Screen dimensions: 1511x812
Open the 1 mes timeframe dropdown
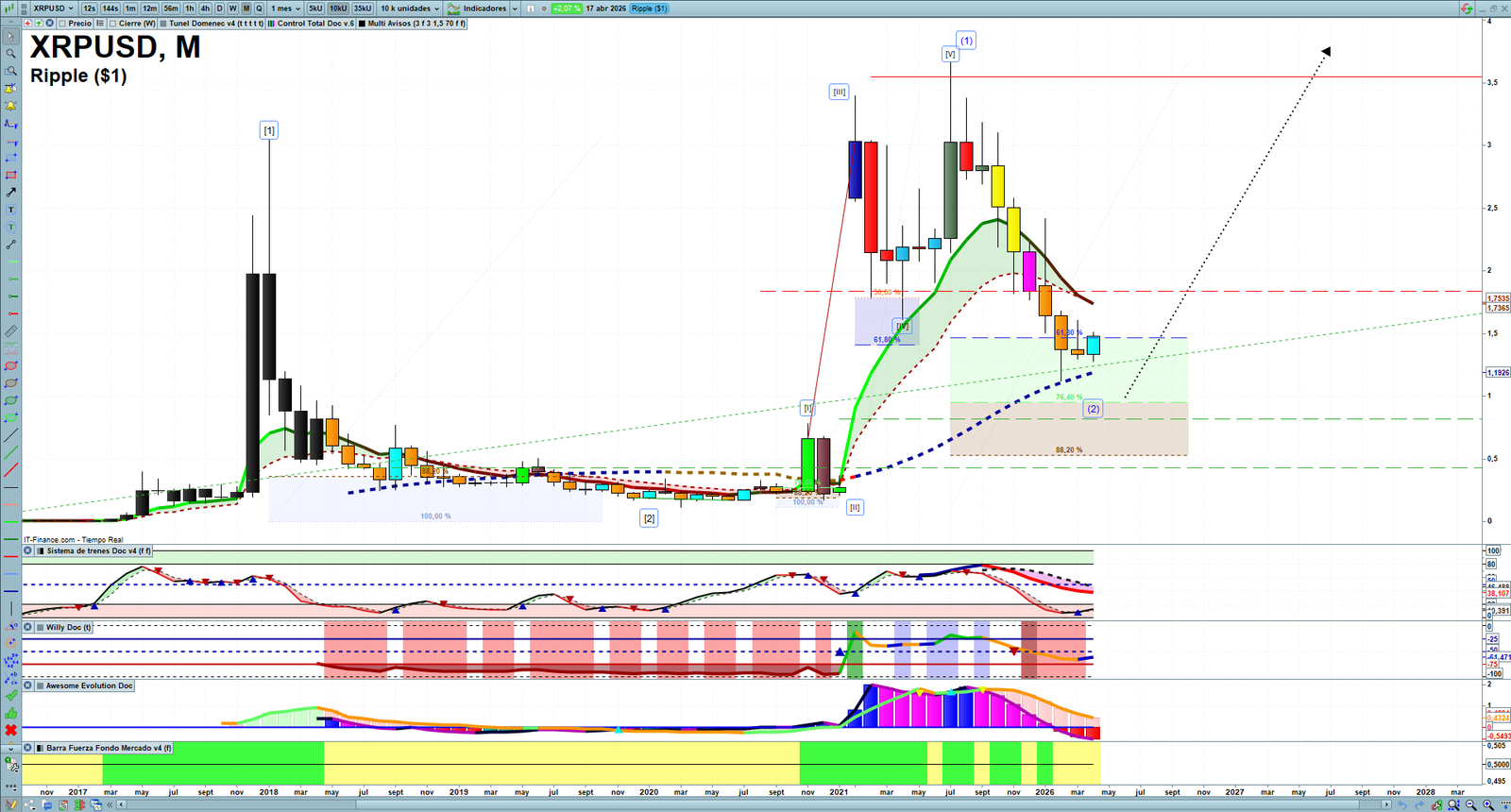[x=286, y=8]
